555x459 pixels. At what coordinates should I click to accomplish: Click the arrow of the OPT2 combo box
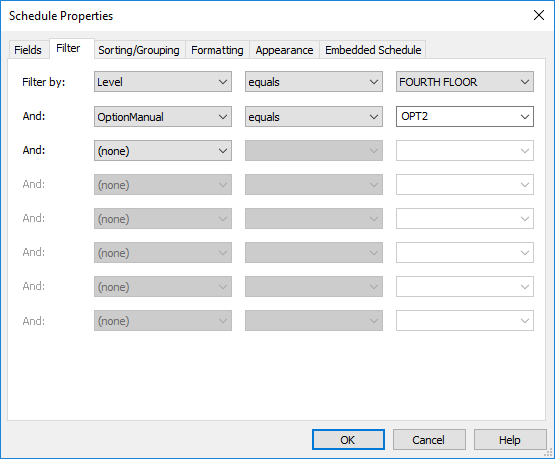tap(525, 117)
